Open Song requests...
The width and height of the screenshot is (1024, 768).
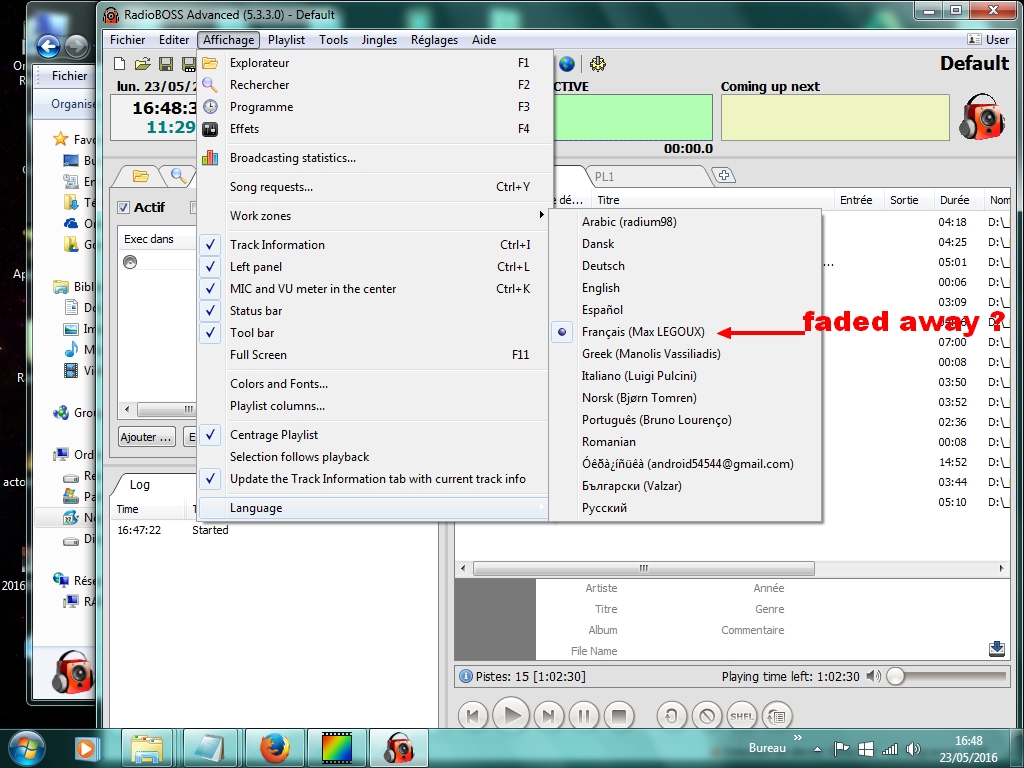pyautogui.click(x=372, y=187)
